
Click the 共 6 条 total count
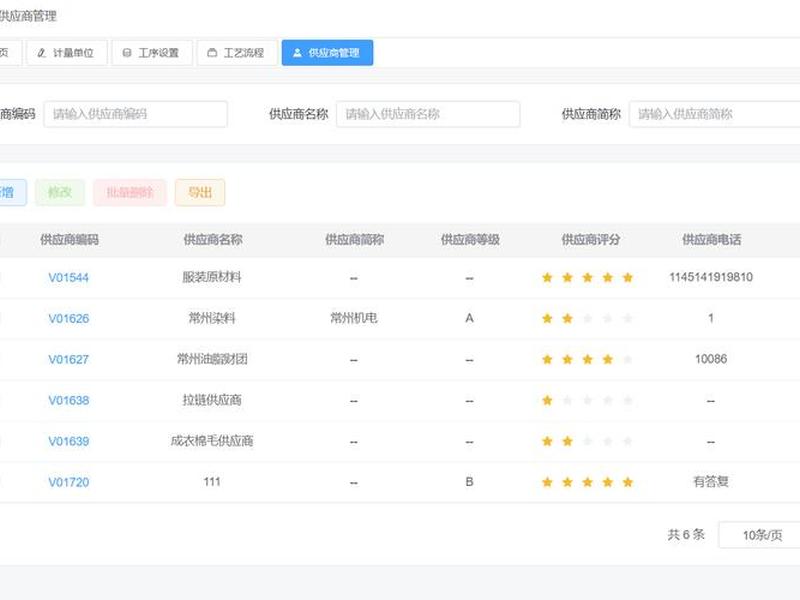point(686,535)
